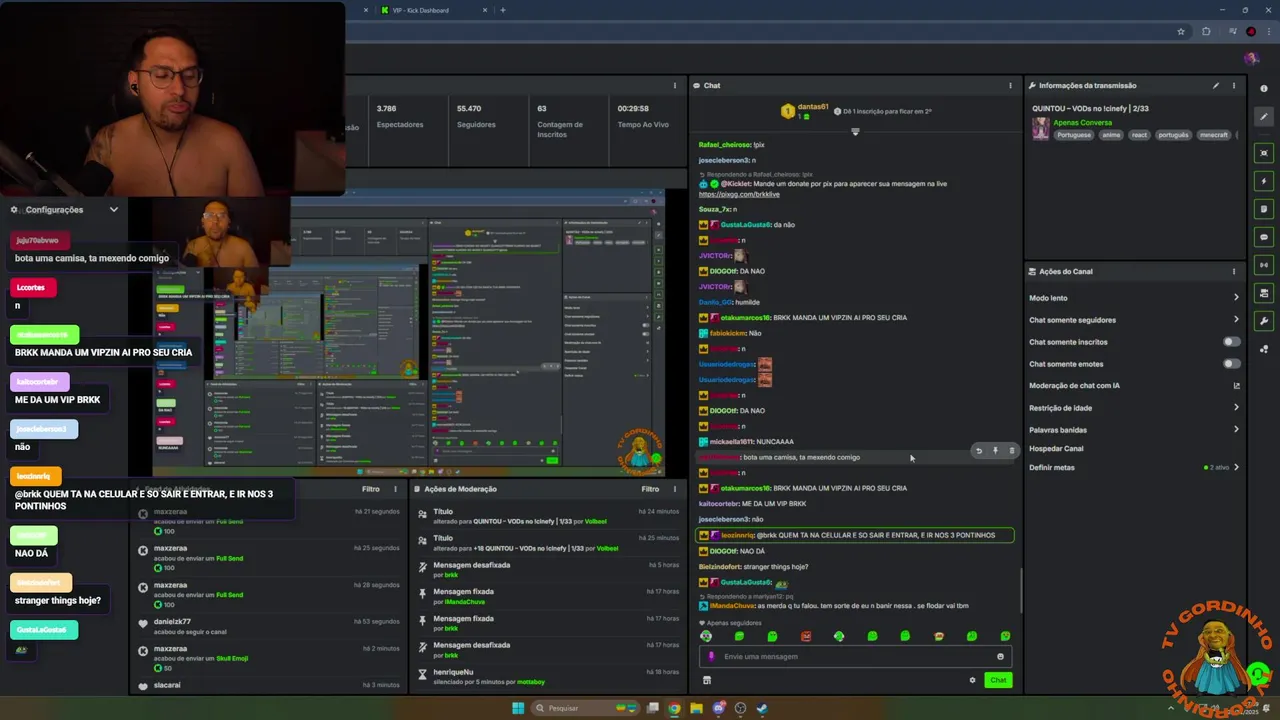This screenshot has height=720, width=1280.
Task: Expand Chat somente seguidores options
Action: [x=1236, y=320]
